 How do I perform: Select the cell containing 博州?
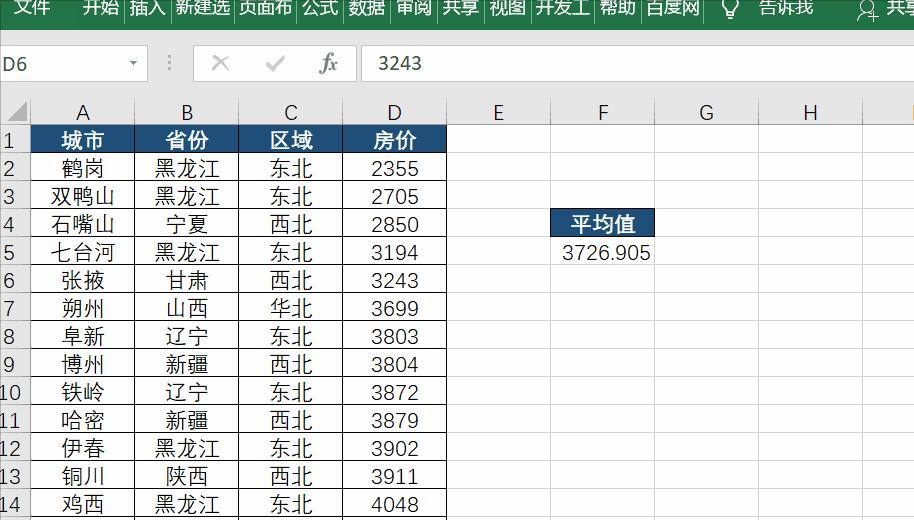pos(83,364)
